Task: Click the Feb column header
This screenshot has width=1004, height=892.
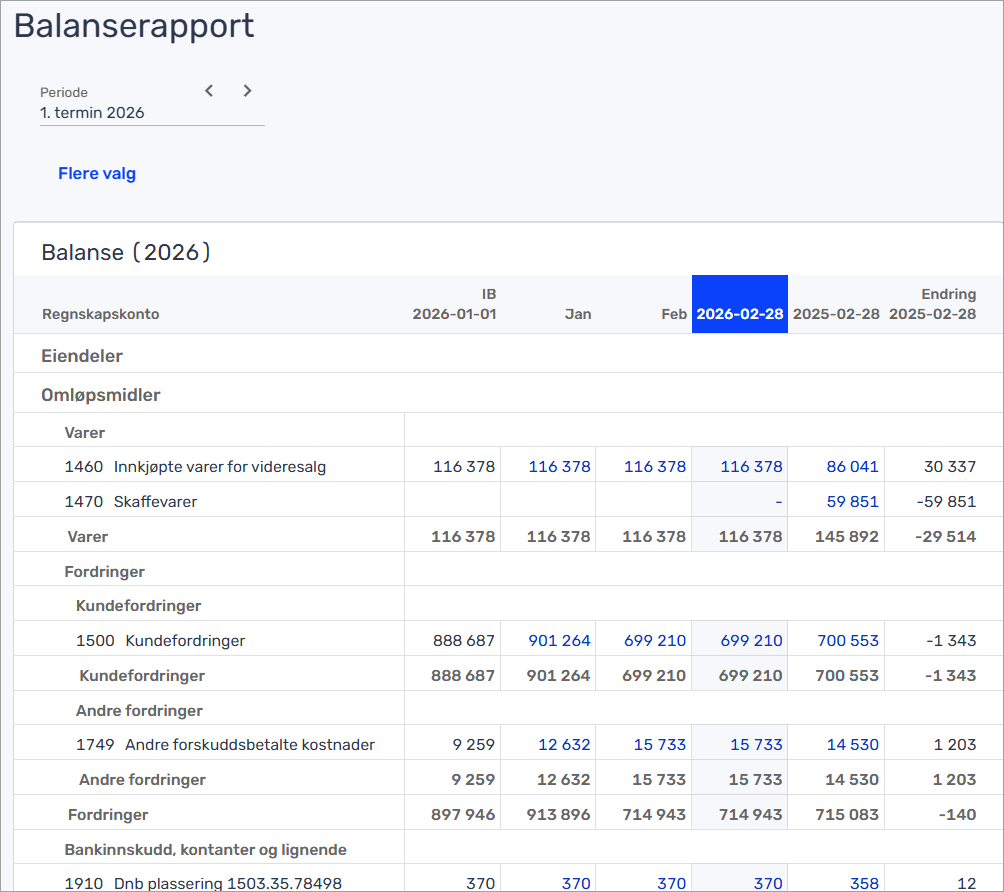Action: point(673,314)
